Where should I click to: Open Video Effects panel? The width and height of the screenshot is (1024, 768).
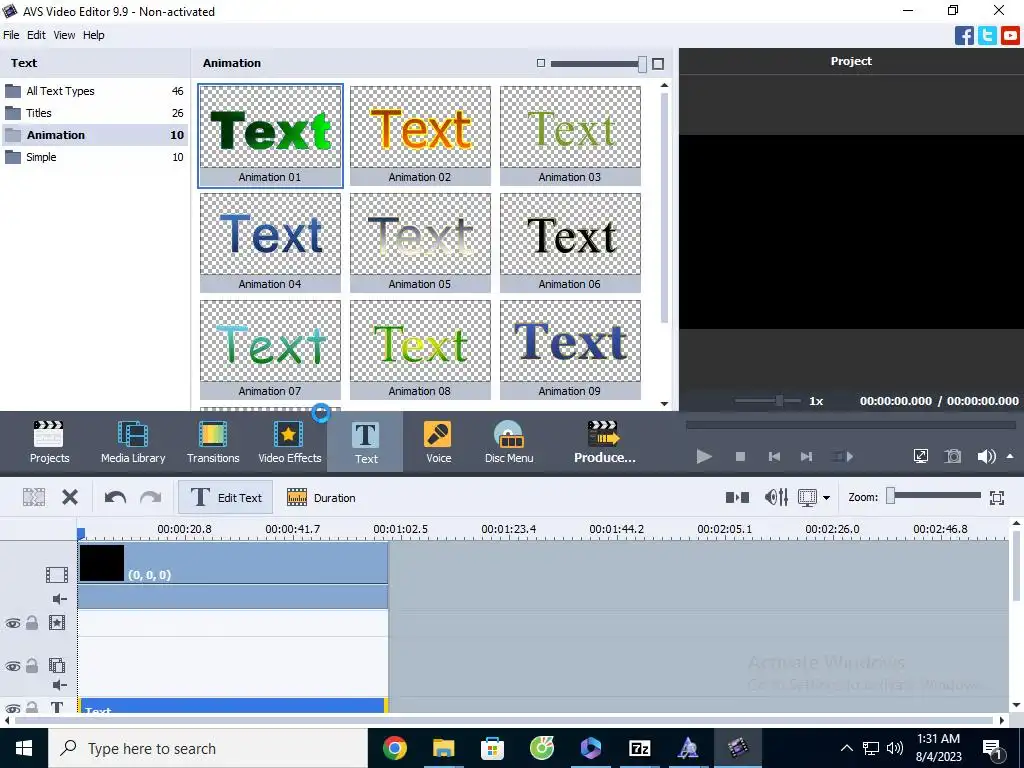point(289,442)
